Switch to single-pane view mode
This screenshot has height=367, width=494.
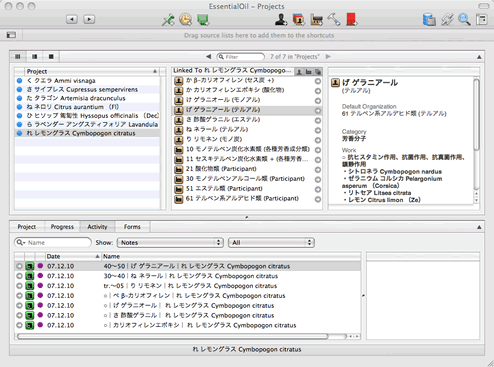(x=51, y=57)
